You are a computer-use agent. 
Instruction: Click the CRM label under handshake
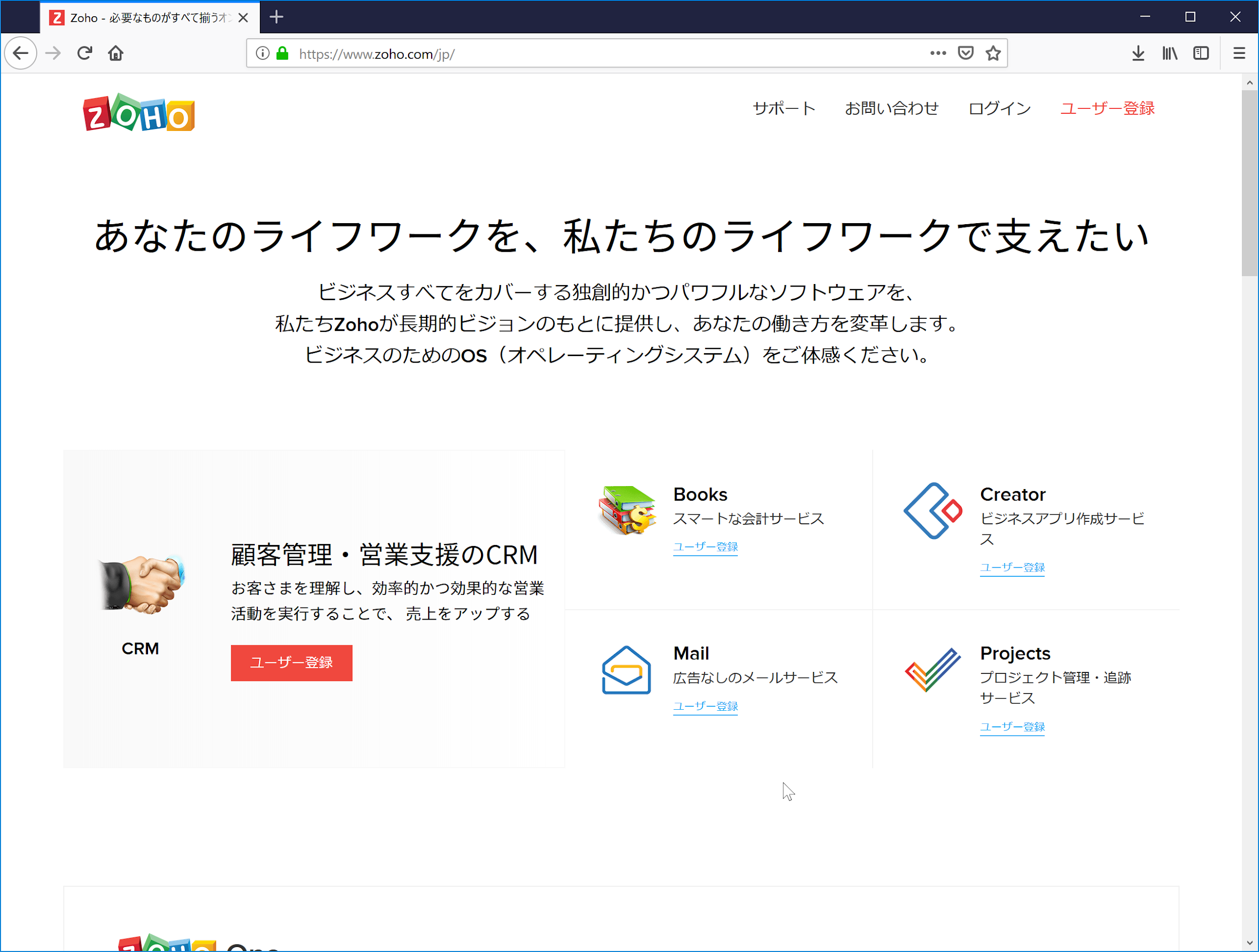[x=140, y=649]
